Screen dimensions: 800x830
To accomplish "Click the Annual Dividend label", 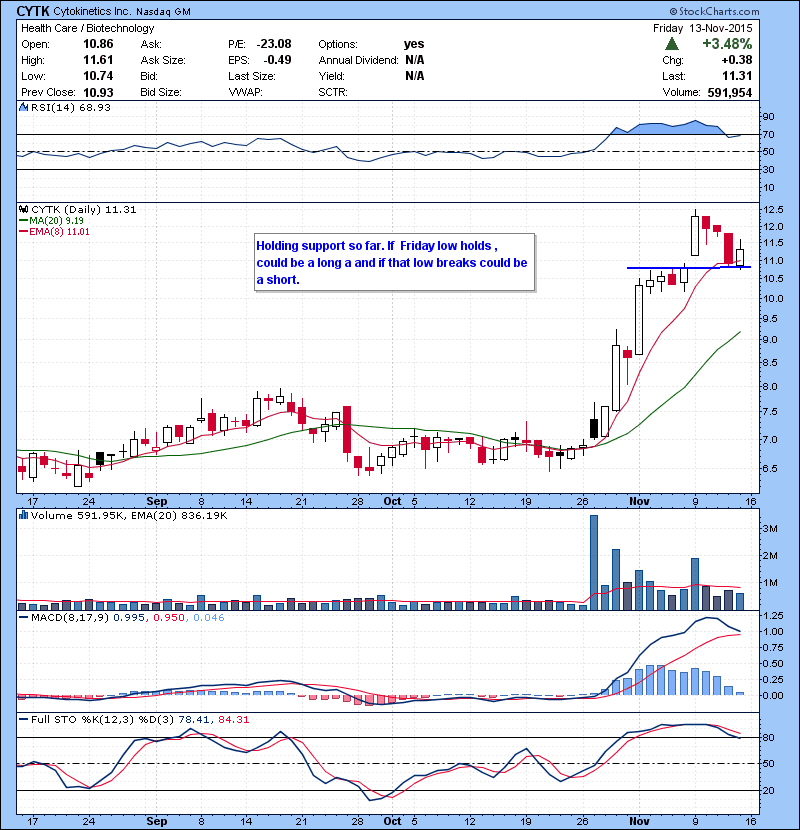I will point(358,60).
